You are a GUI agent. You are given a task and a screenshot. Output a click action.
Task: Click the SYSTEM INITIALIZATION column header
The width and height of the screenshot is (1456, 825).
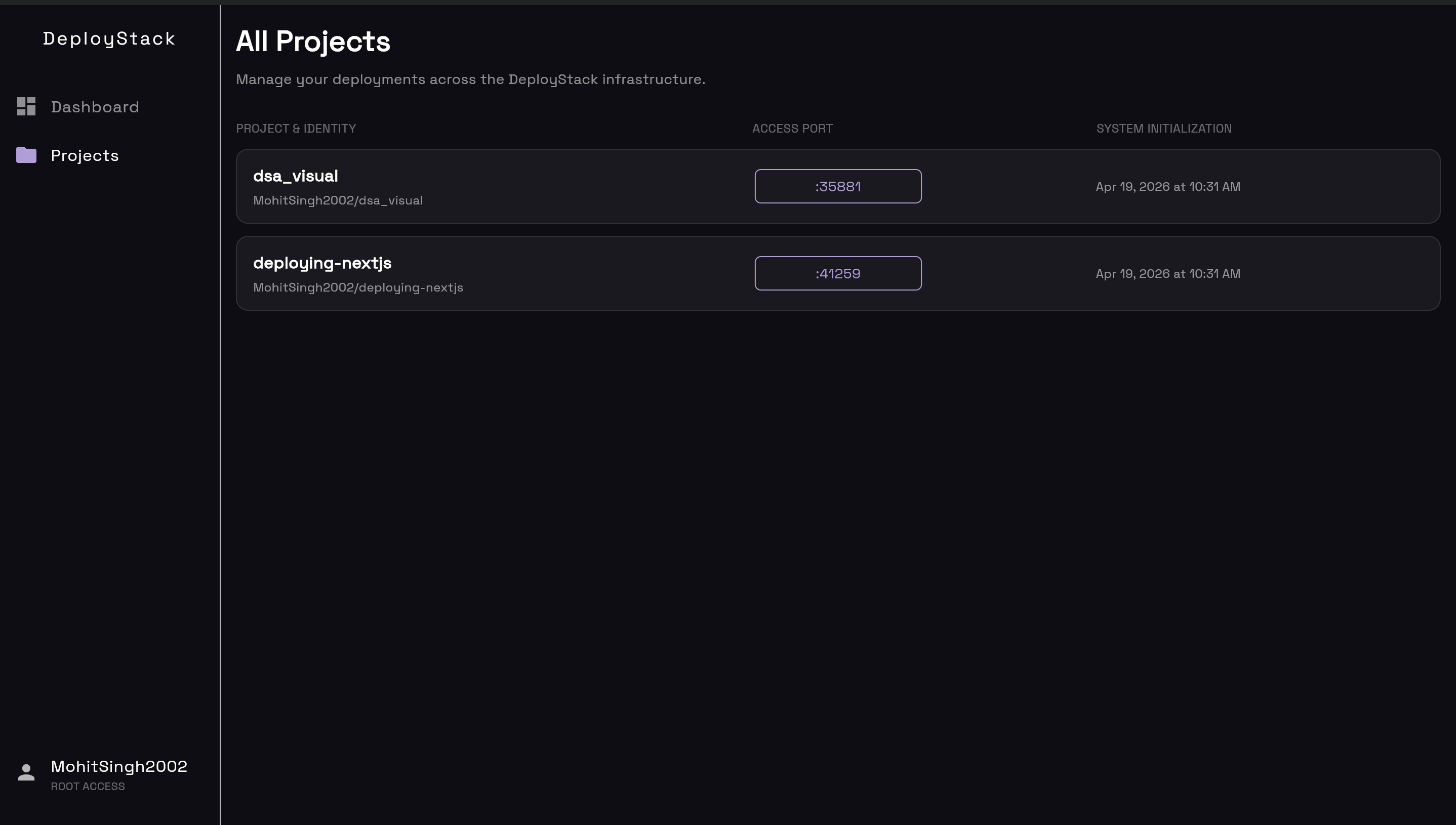(x=1163, y=128)
